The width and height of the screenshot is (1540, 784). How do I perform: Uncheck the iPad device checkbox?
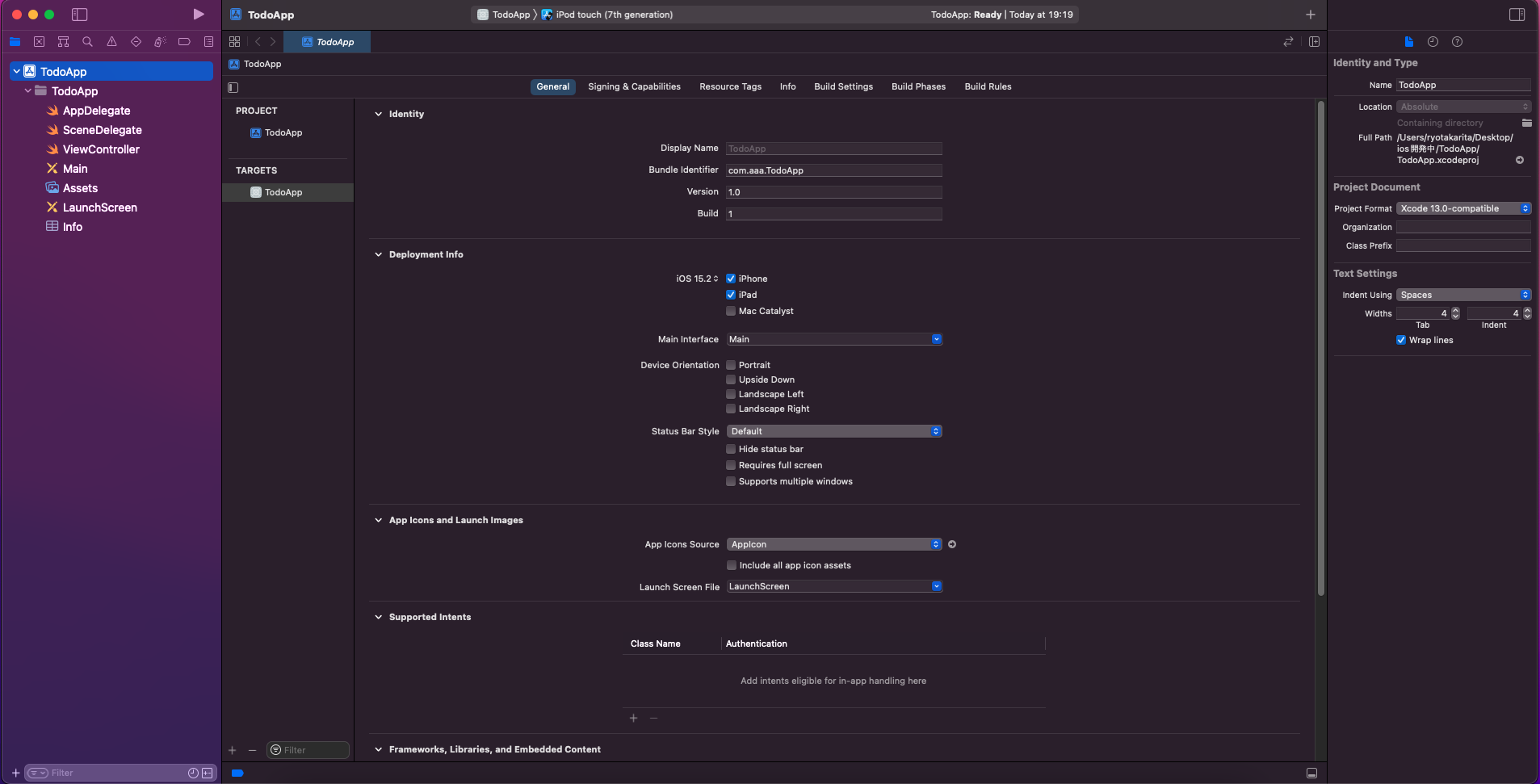click(731, 295)
